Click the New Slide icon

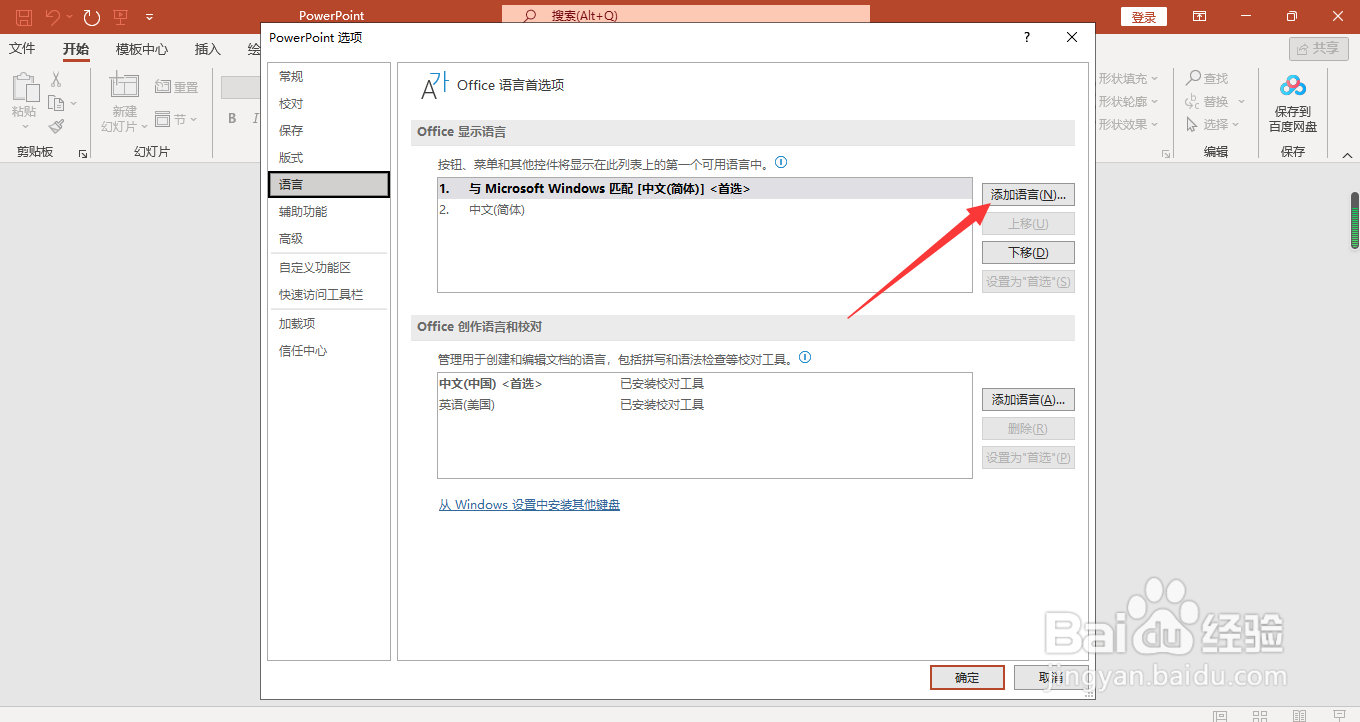click(124, 86)
